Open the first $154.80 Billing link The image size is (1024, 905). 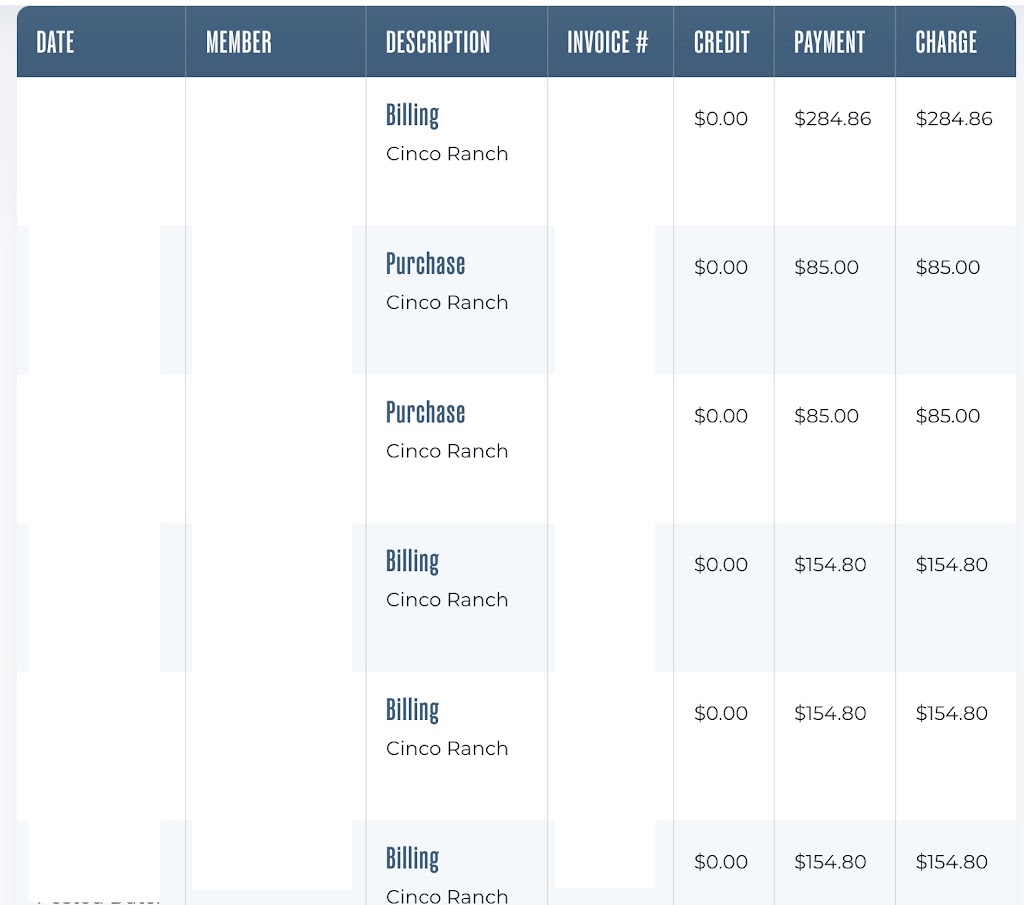tap(412, 561)
